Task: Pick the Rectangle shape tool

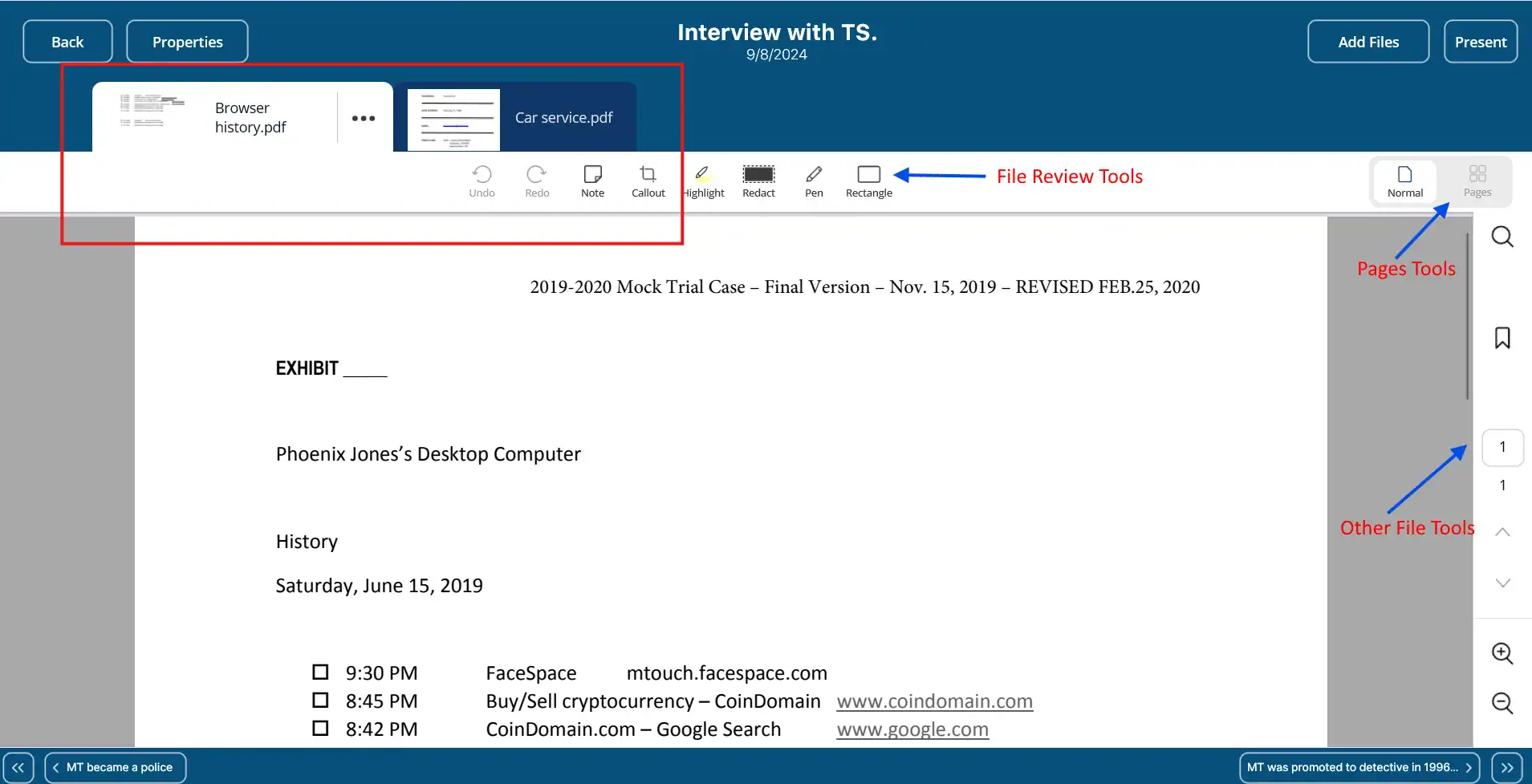Action: tap(868, 181)
